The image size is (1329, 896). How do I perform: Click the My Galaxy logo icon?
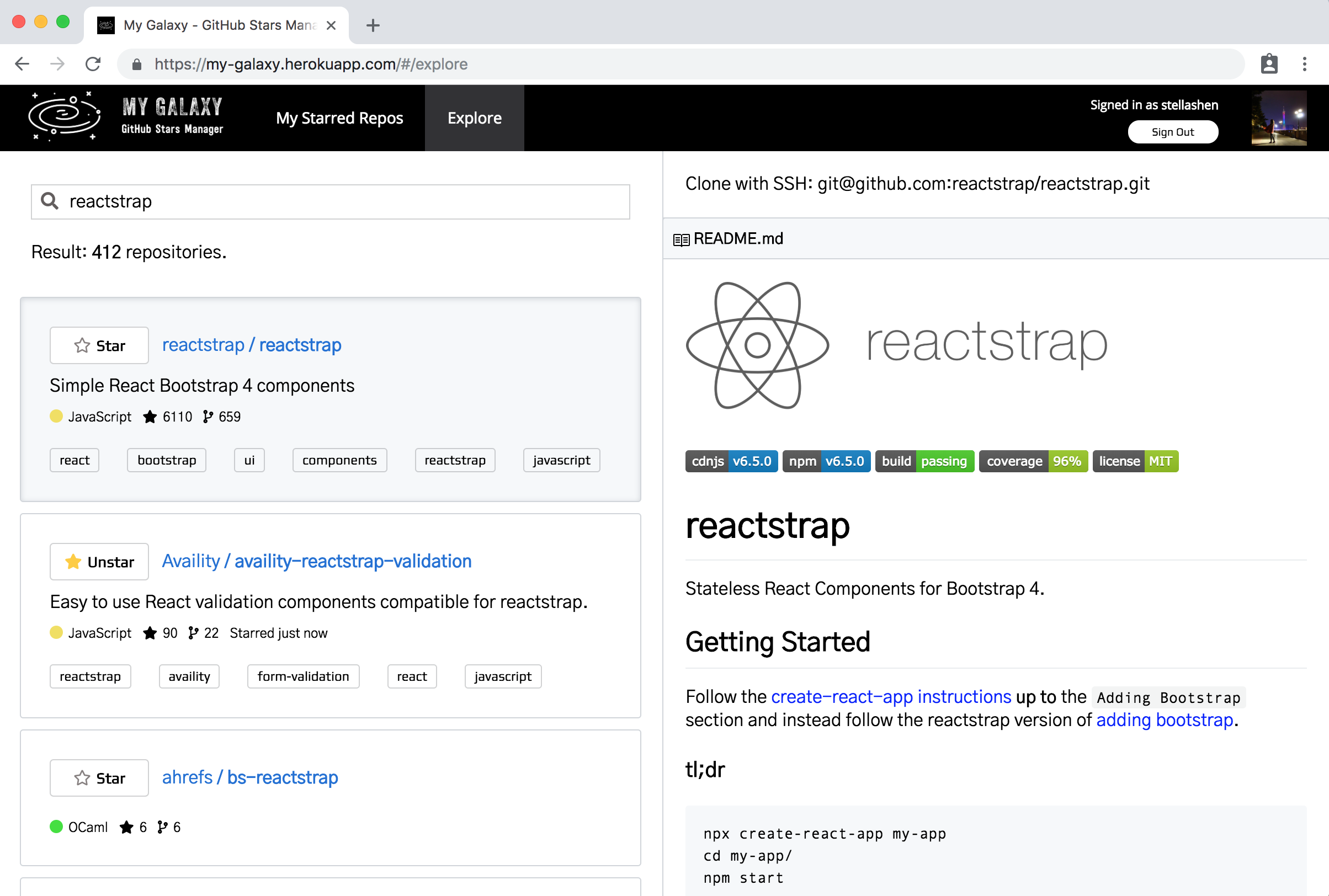point(65,116)
